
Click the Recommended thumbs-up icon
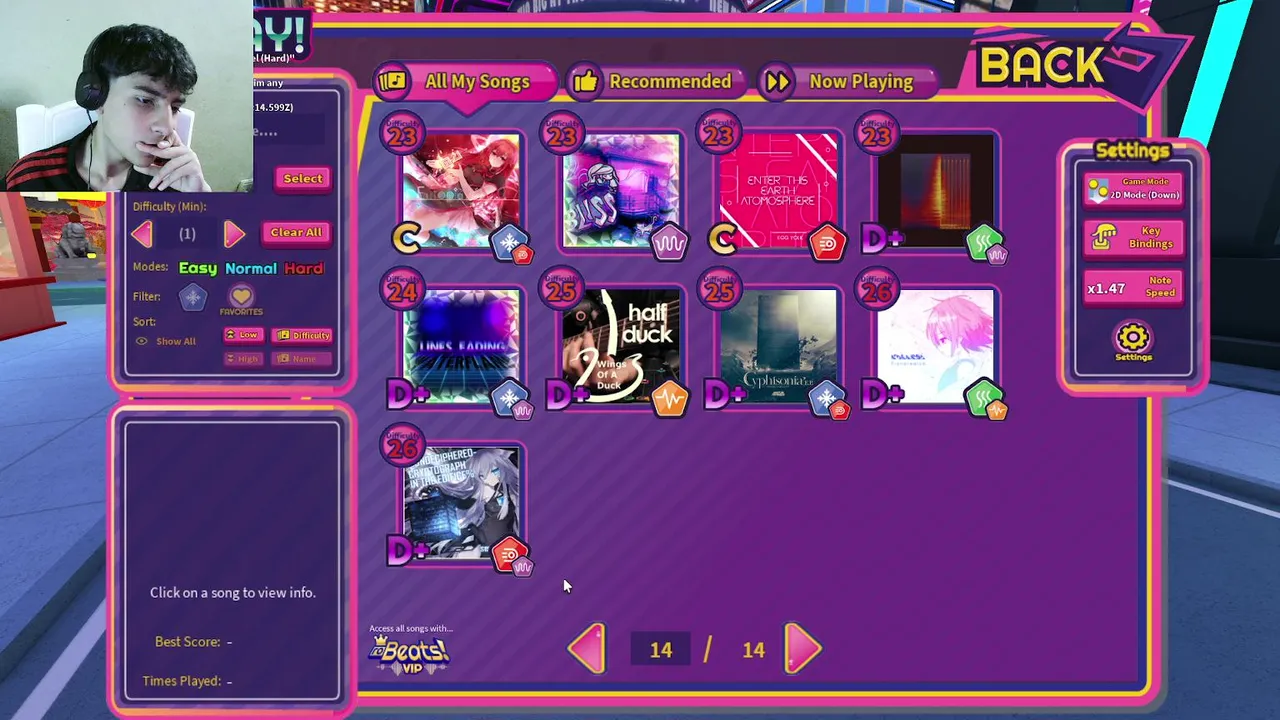point(585,81)
